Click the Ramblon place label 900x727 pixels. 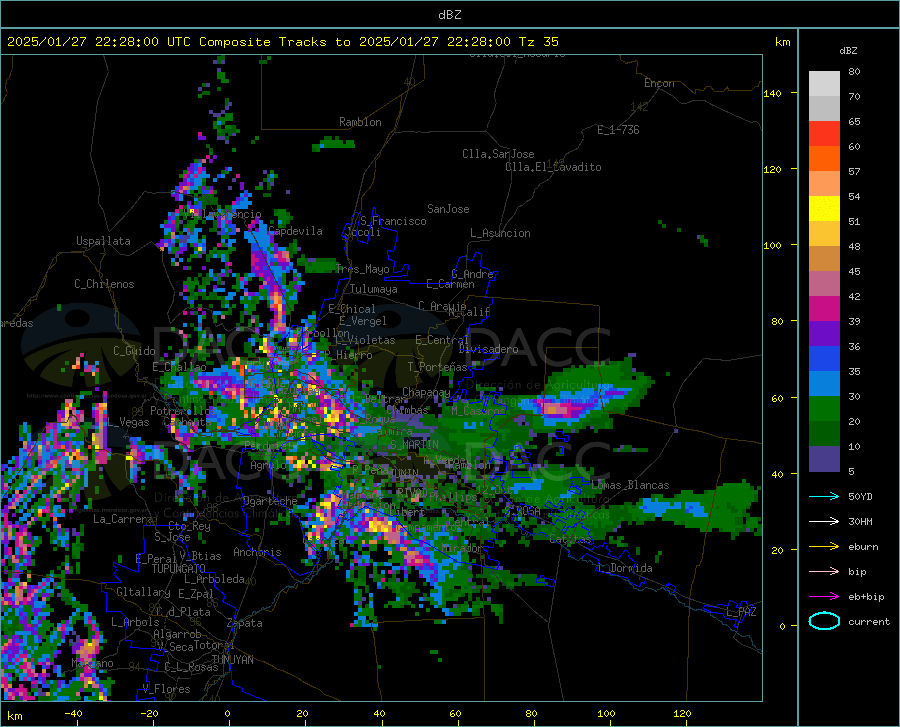(x=360, y=122)
